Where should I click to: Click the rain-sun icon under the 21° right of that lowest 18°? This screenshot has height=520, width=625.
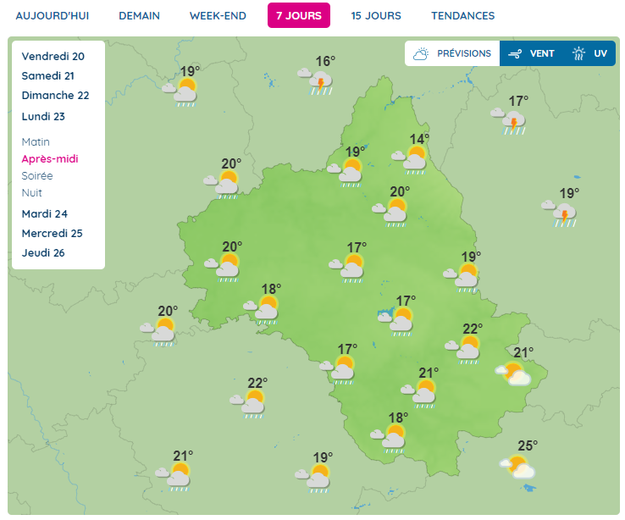pos(419,393)
